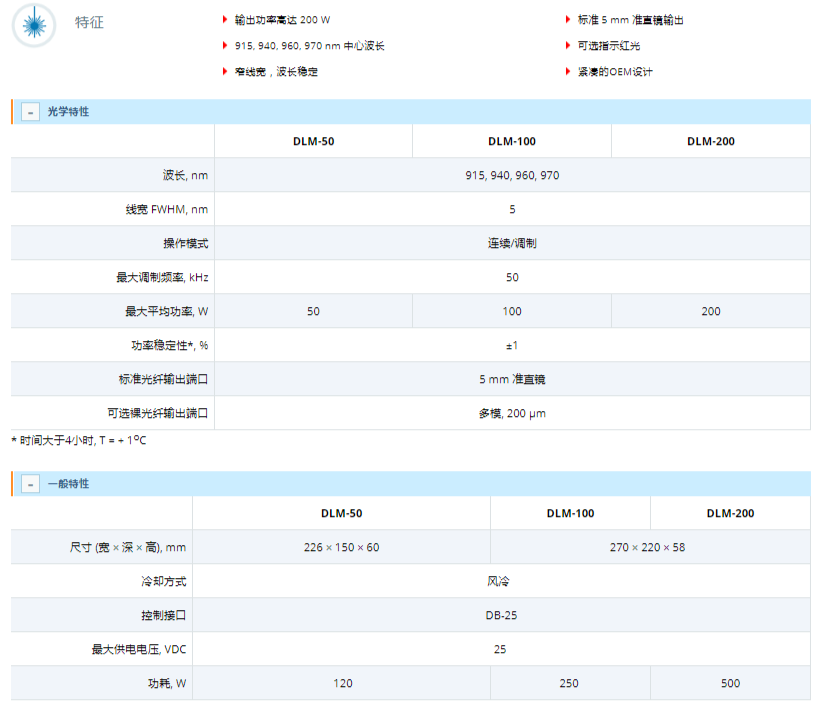
Task: Click dimensions 270 × 220 × 58
Action: [x=647, y=547]
